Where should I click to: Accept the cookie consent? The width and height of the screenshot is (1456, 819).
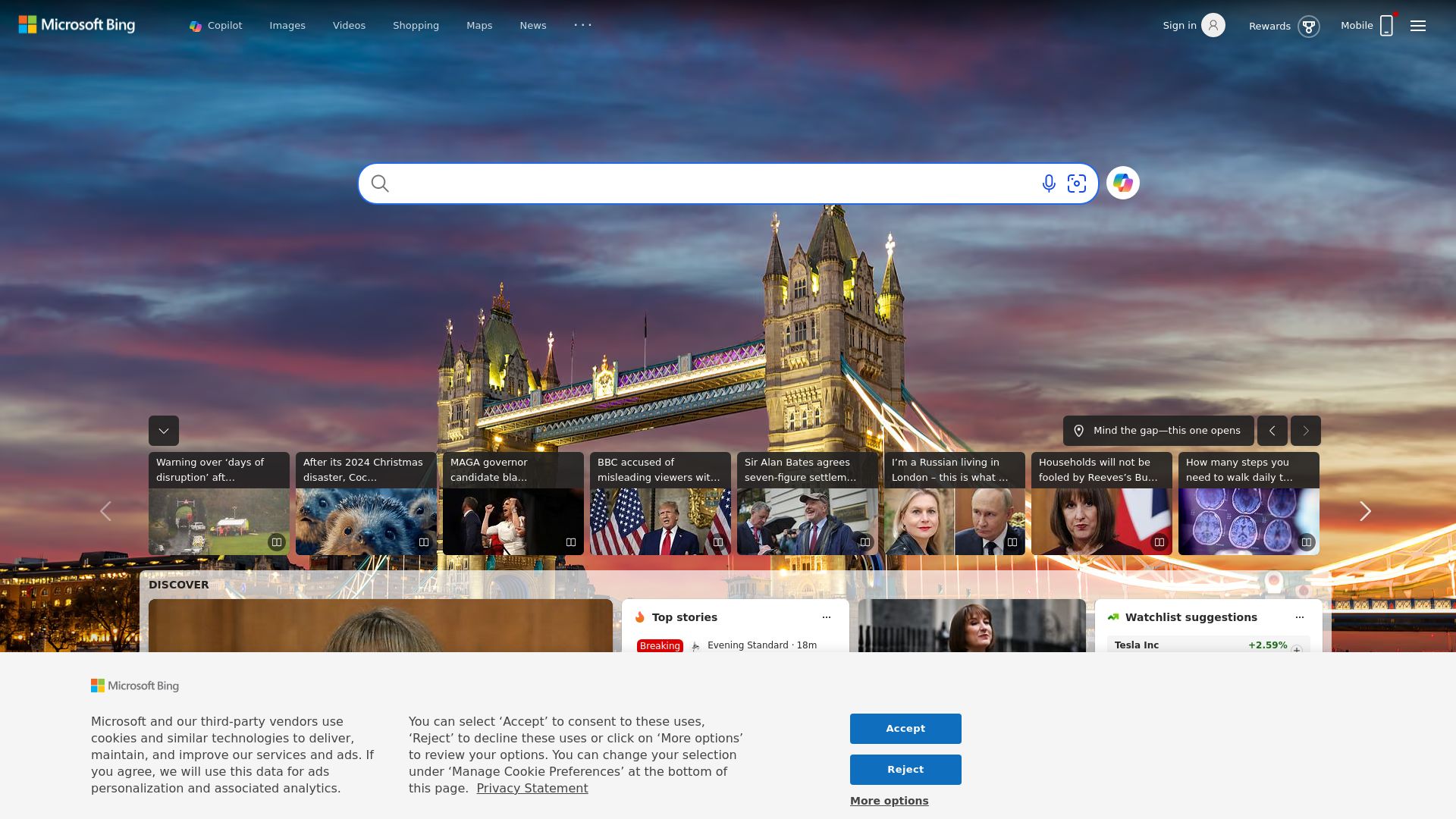tap(905, 729)
